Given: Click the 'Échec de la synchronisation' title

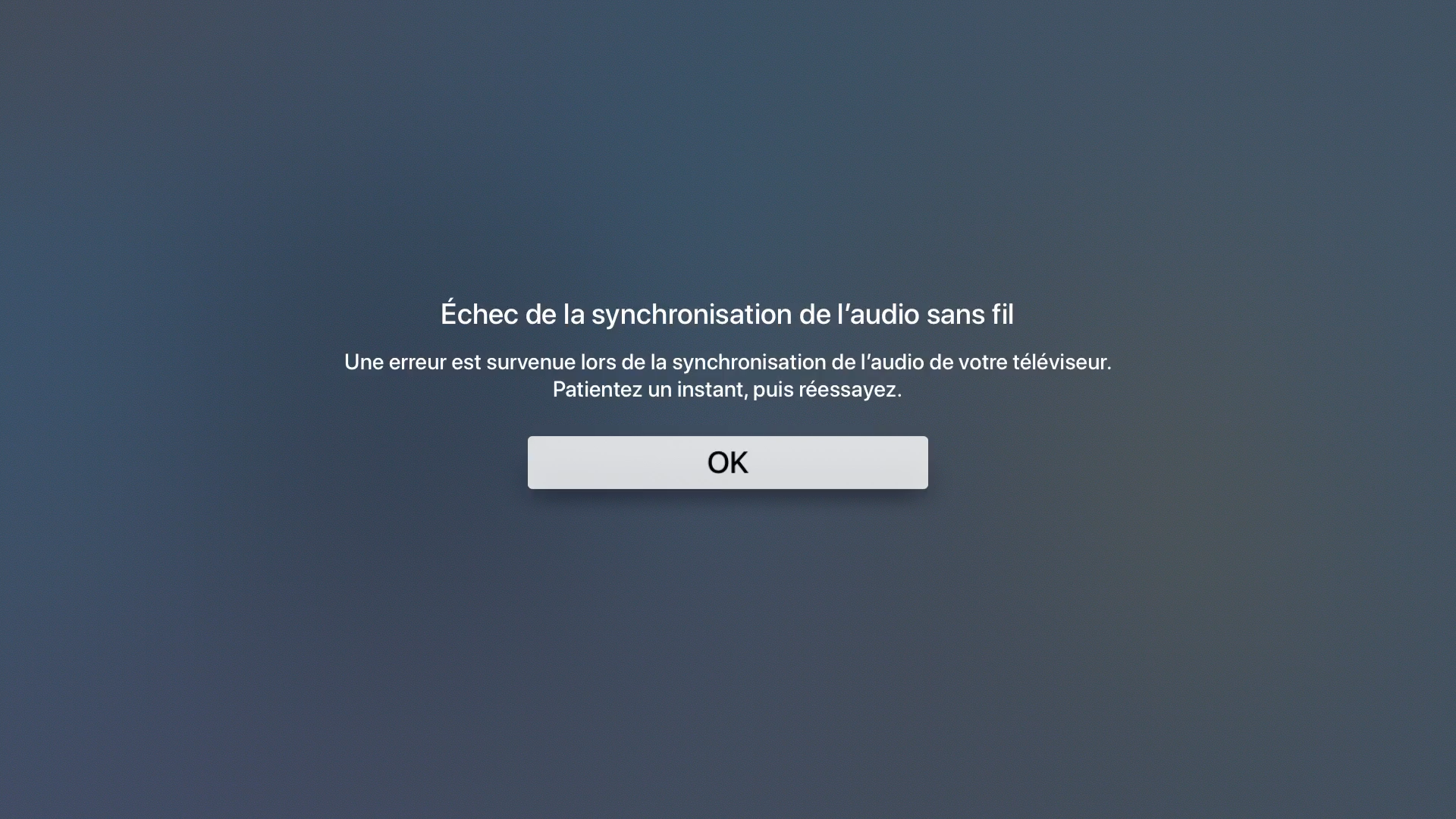Looking at the screenshot, I should pyautogui.click(x=727, y=313).
